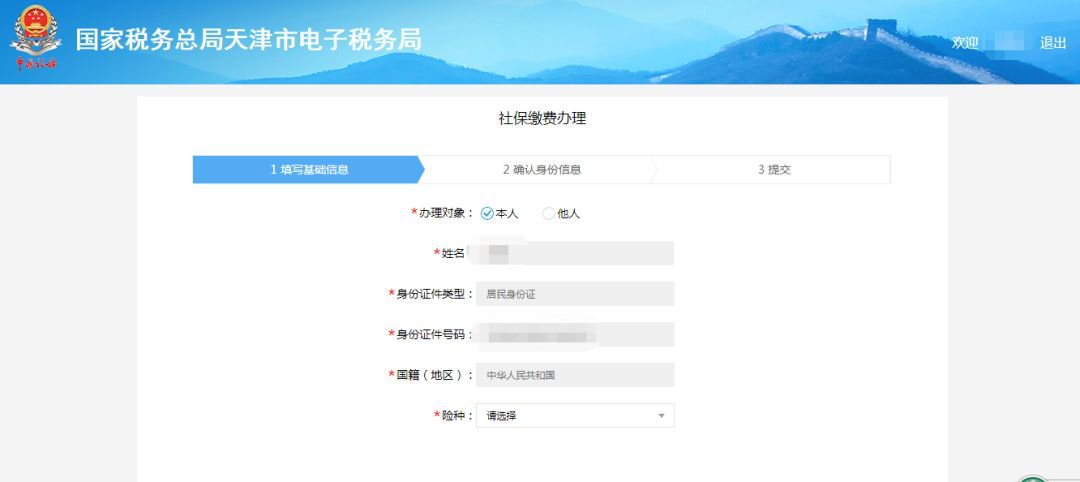
Task: Click the national tax emblem logo
Action: pos(35,38)
